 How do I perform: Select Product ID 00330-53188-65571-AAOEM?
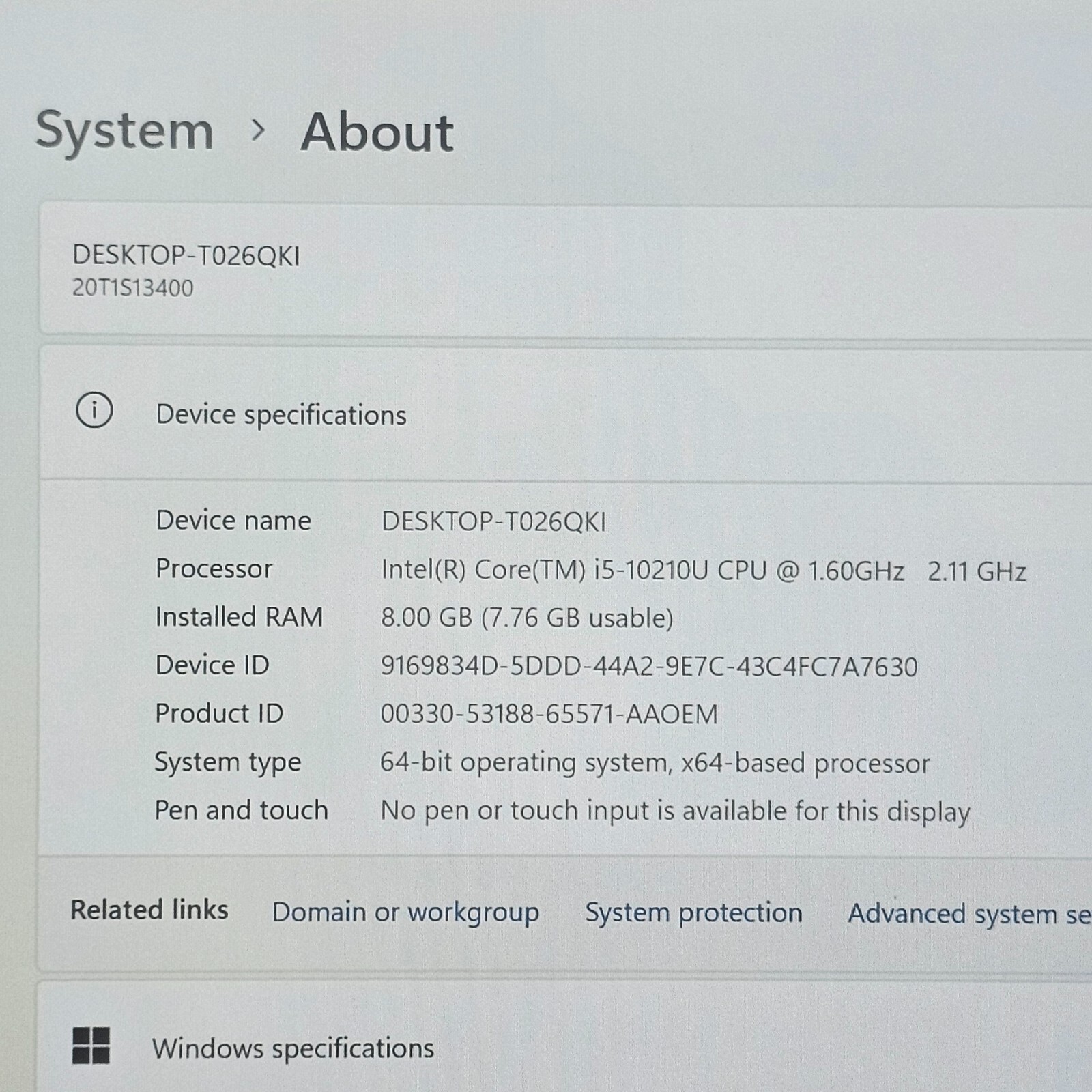coord(549,715)
